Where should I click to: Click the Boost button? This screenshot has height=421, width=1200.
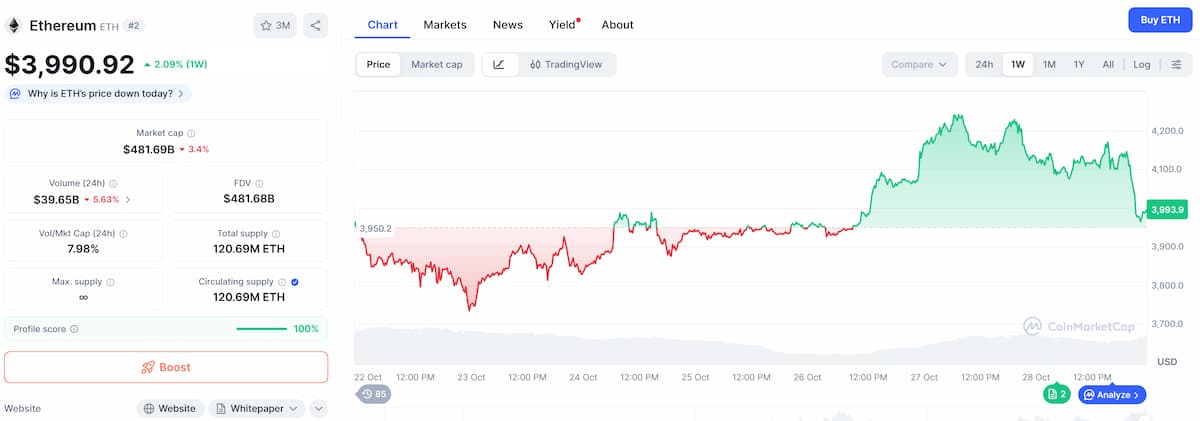click(x=166, y=367)
